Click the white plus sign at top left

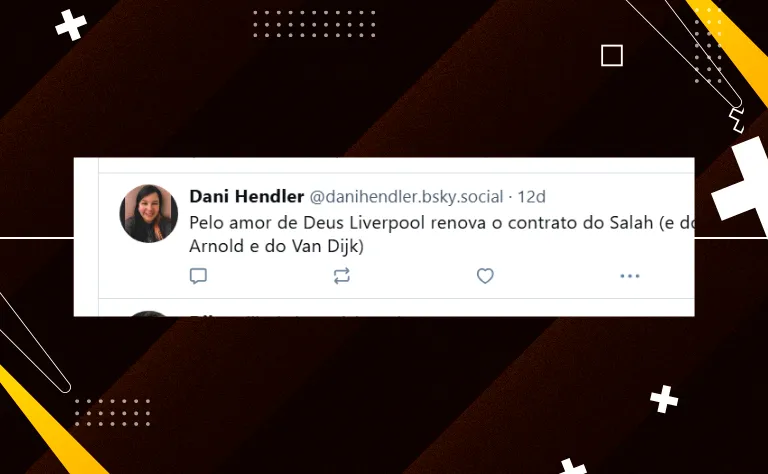[71, 25]
